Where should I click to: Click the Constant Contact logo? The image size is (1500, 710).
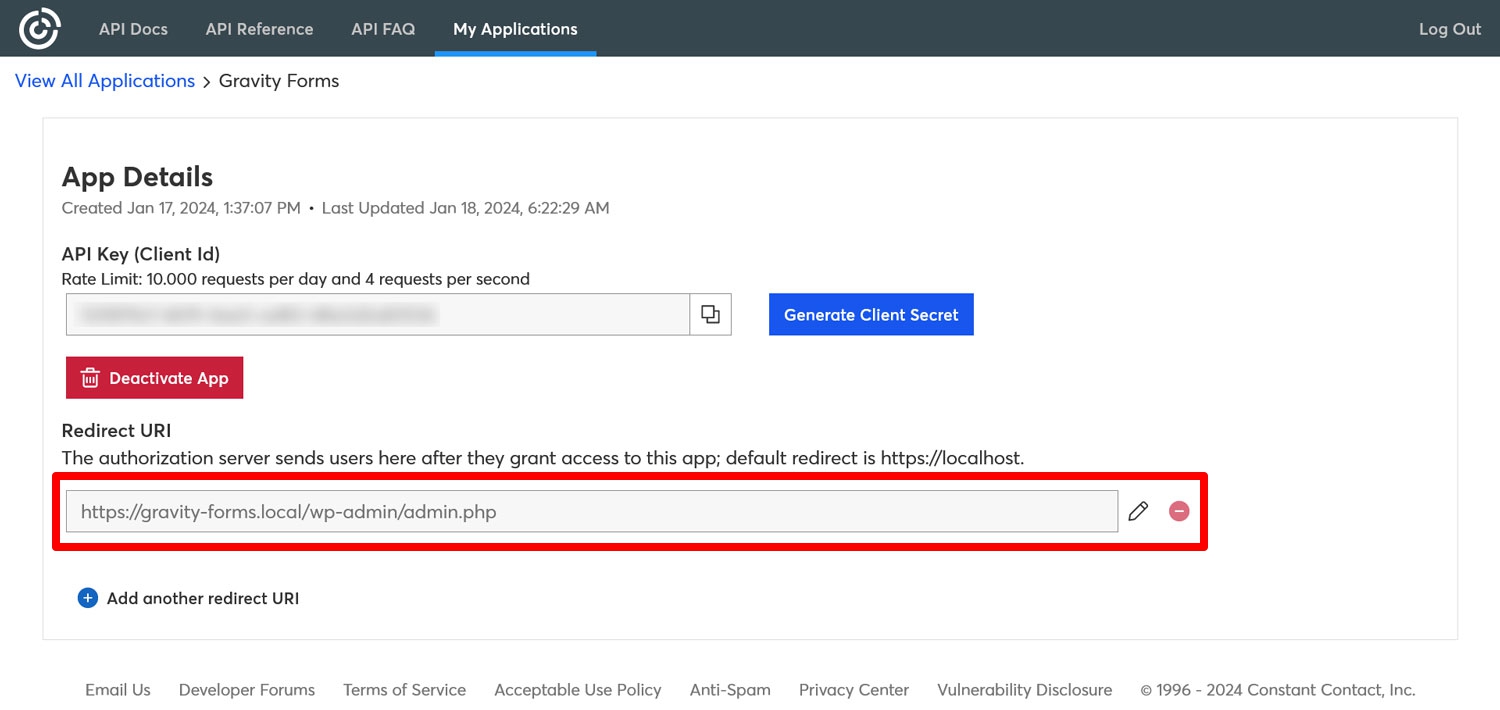pos(40,28)
